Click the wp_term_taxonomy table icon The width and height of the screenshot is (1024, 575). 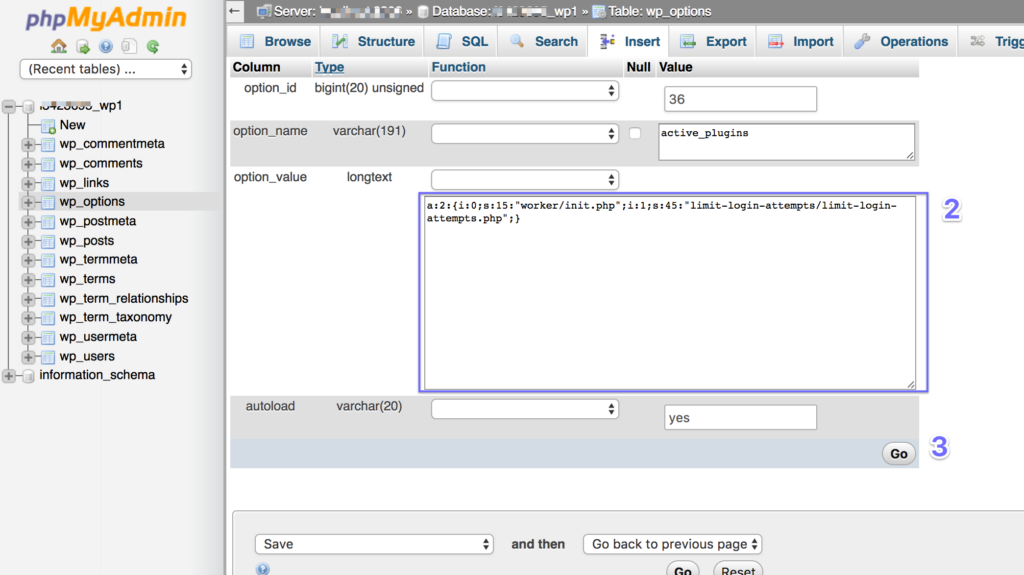click(x=48, y=318)
